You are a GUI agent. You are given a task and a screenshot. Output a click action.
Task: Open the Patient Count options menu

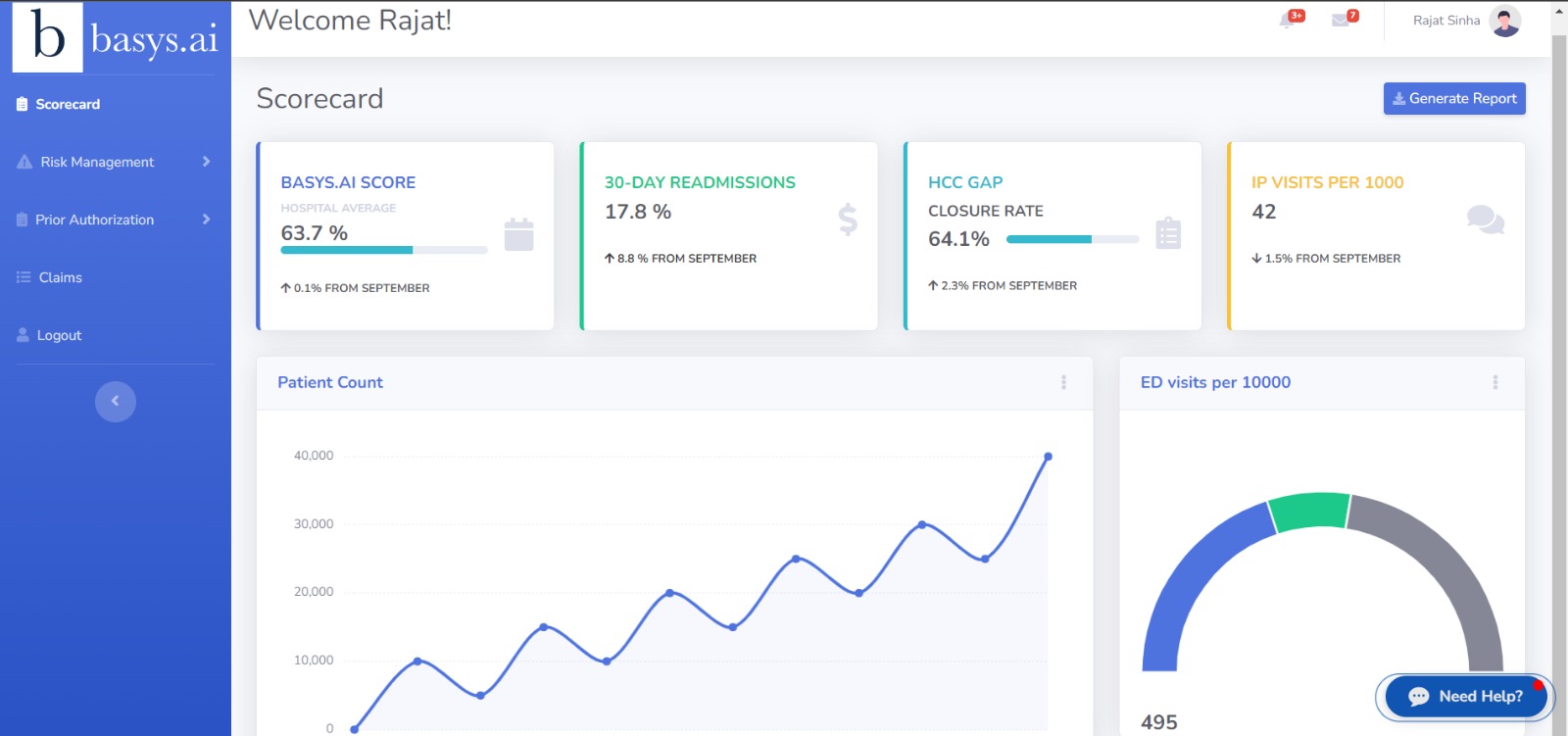coord(1063,382)
